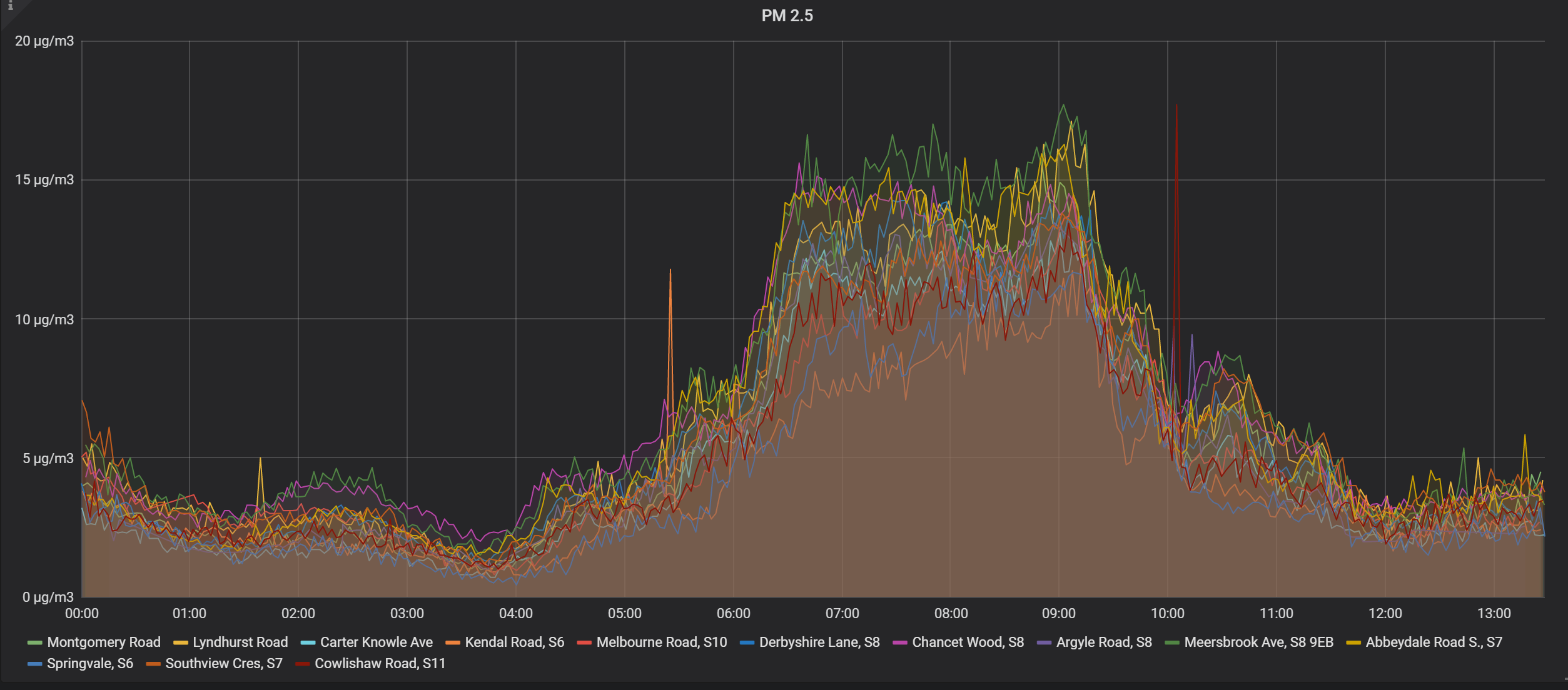Open color picker for Derbyshire Lane, S8 swatch
Screen dimensions: 1568x690
point(747,642)
